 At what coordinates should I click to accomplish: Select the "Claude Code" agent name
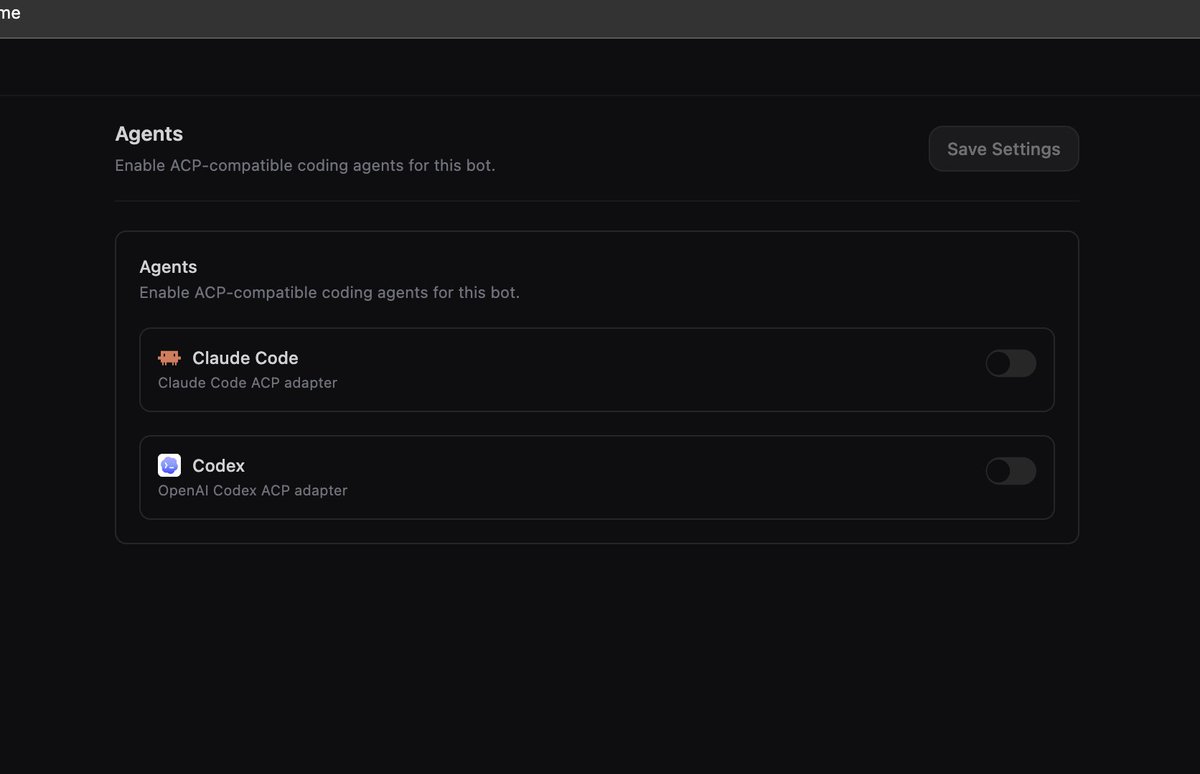245,358
